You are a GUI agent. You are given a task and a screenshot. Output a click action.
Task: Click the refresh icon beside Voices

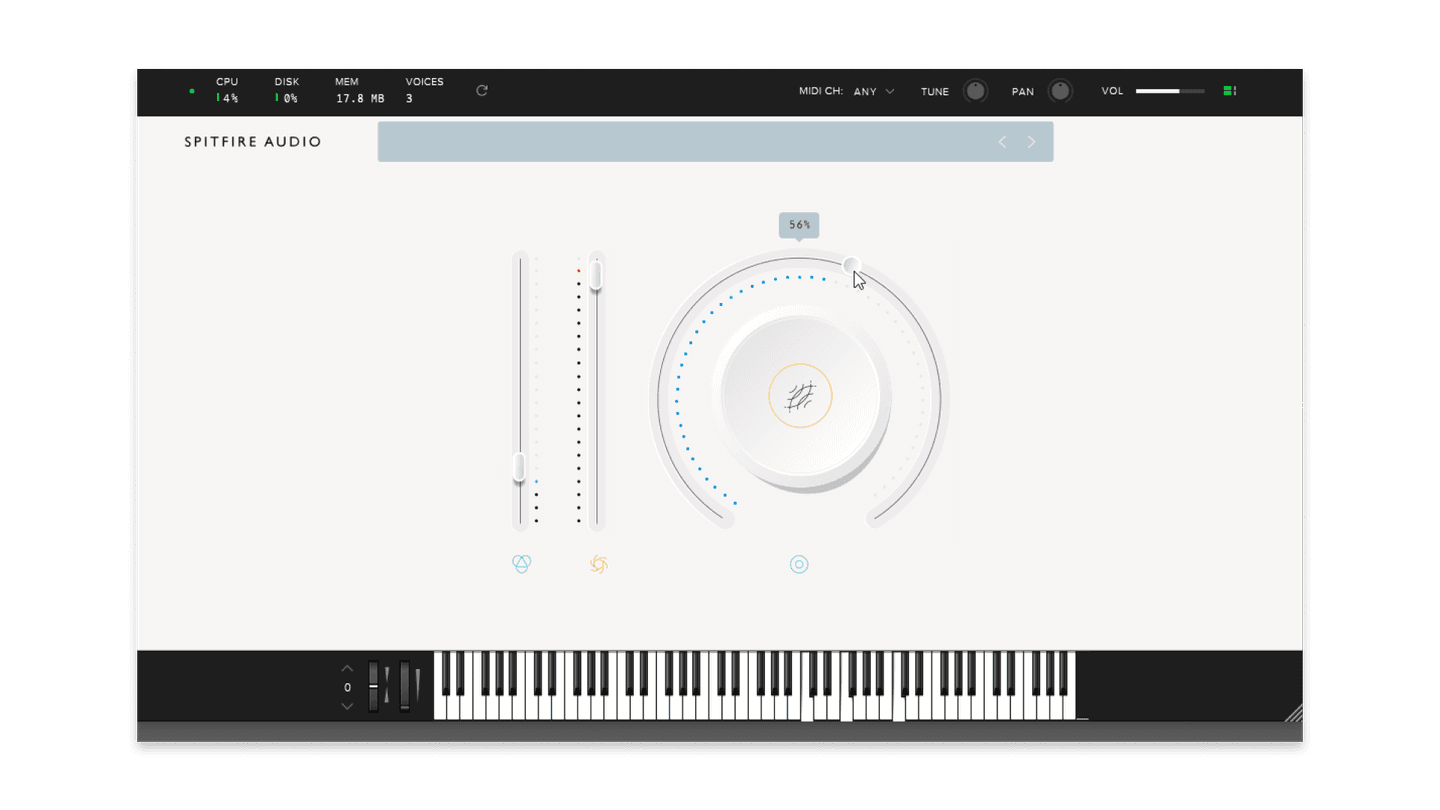[482, 90]
